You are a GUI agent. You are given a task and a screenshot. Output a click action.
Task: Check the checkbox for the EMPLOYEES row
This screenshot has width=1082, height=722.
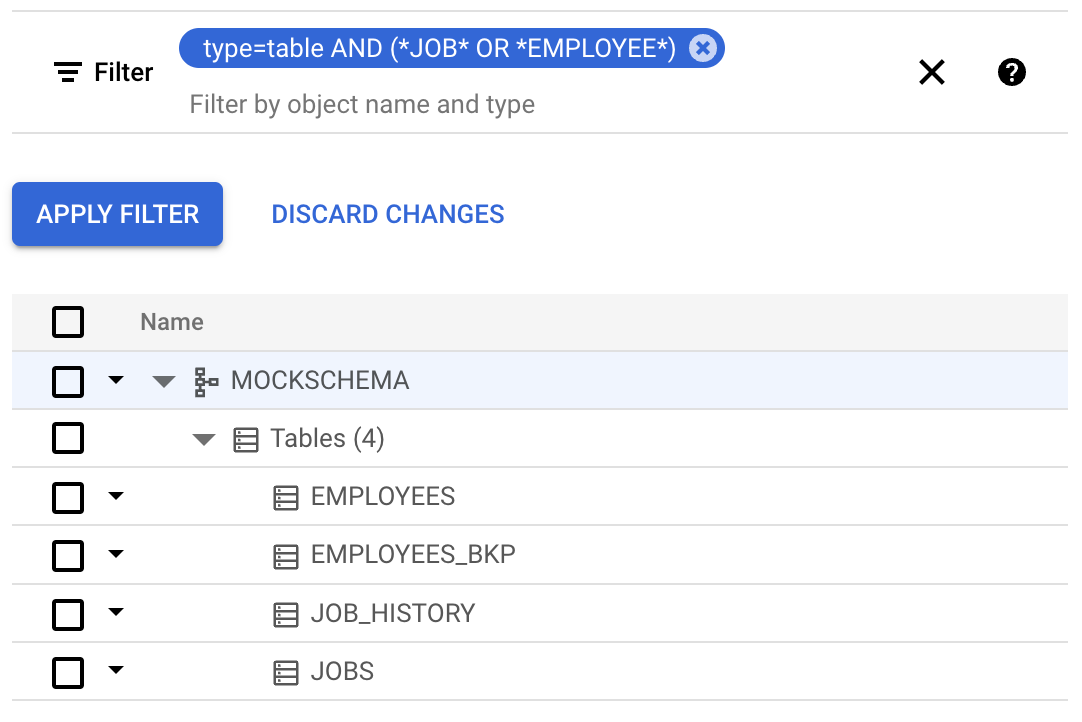(68, 496)
